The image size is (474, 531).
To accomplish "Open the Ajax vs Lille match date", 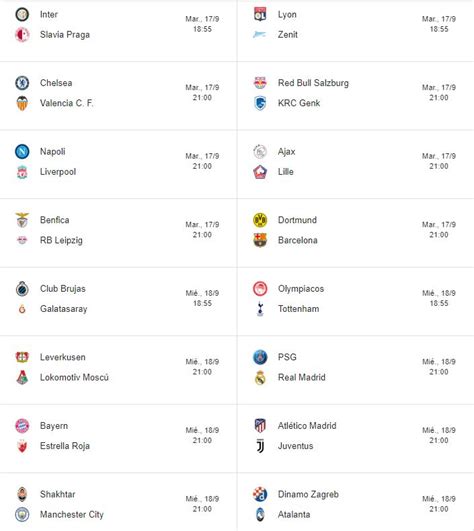I will [439, 156].
